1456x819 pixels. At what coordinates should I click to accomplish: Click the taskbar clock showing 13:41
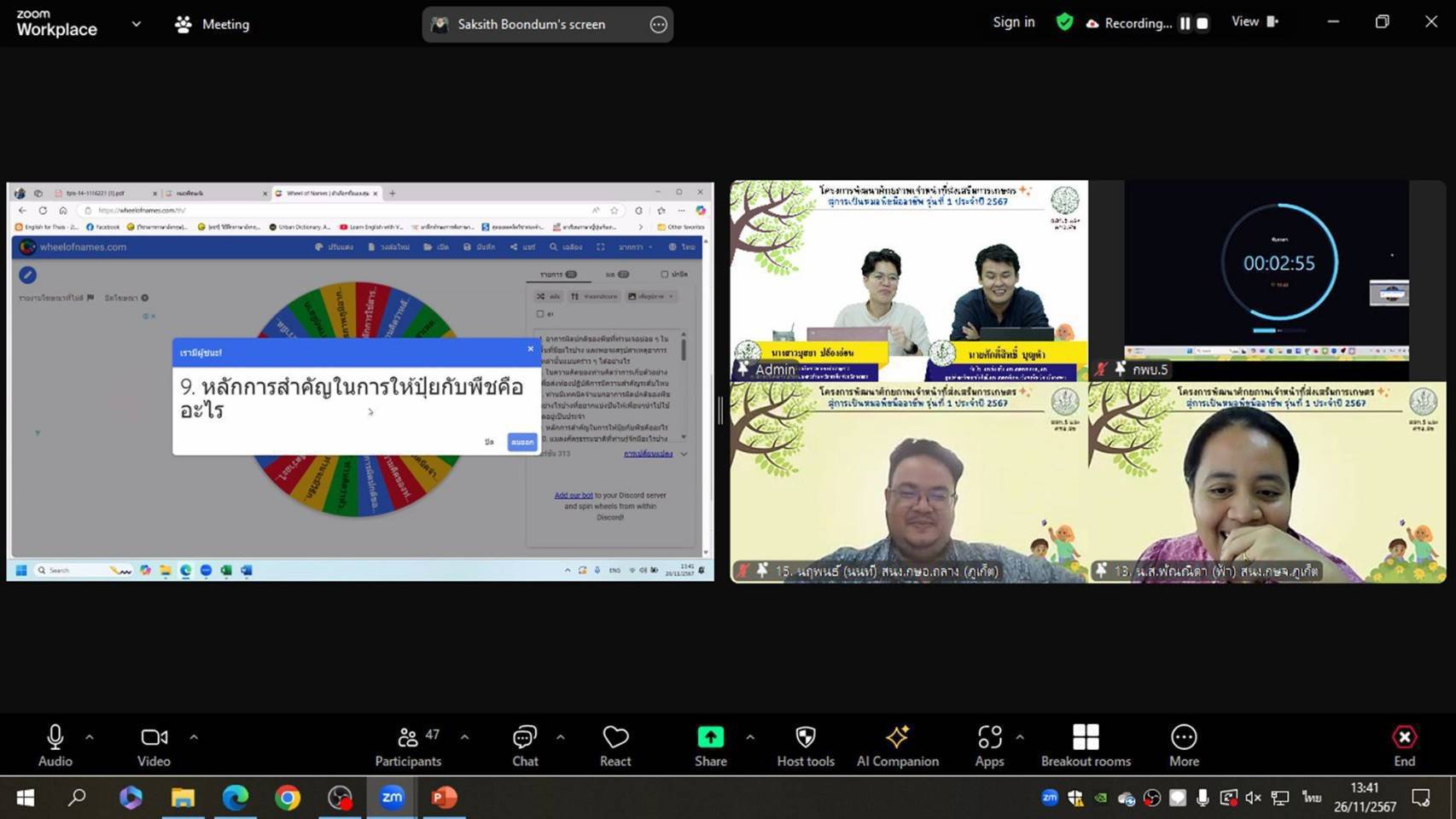1365,798
